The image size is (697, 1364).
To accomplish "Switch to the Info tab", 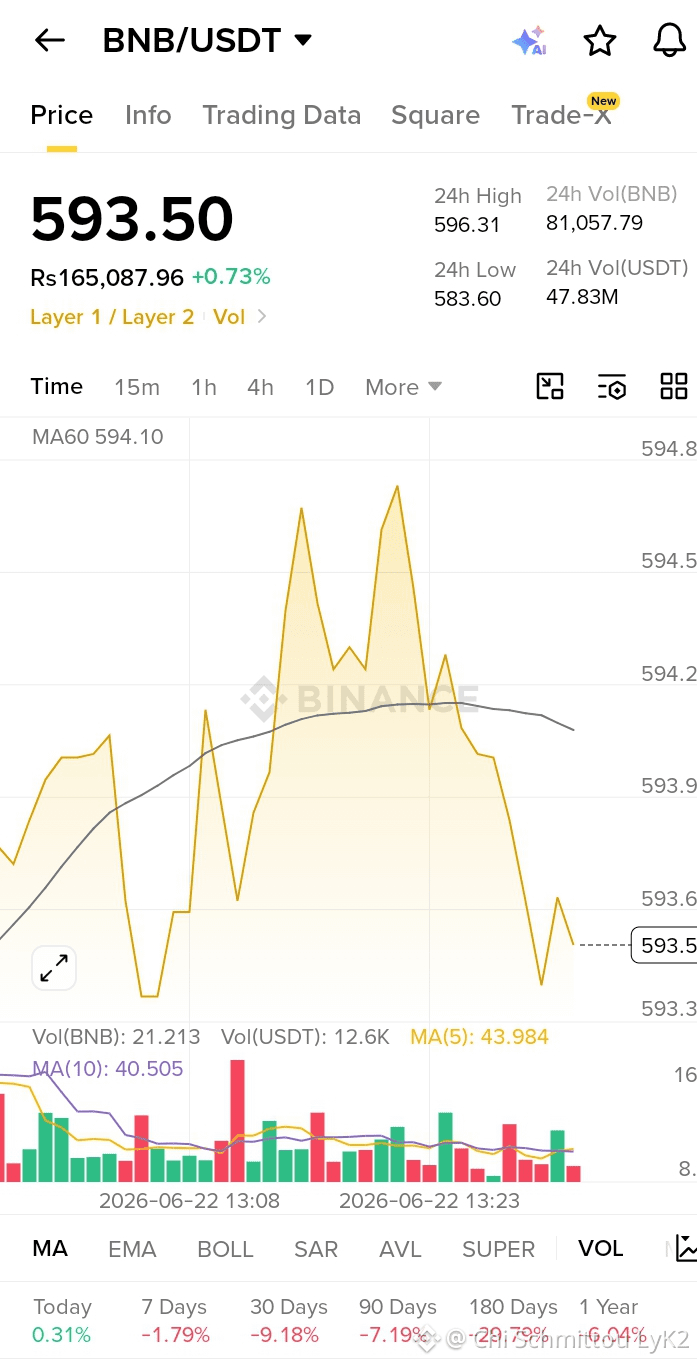I will 148,115.
